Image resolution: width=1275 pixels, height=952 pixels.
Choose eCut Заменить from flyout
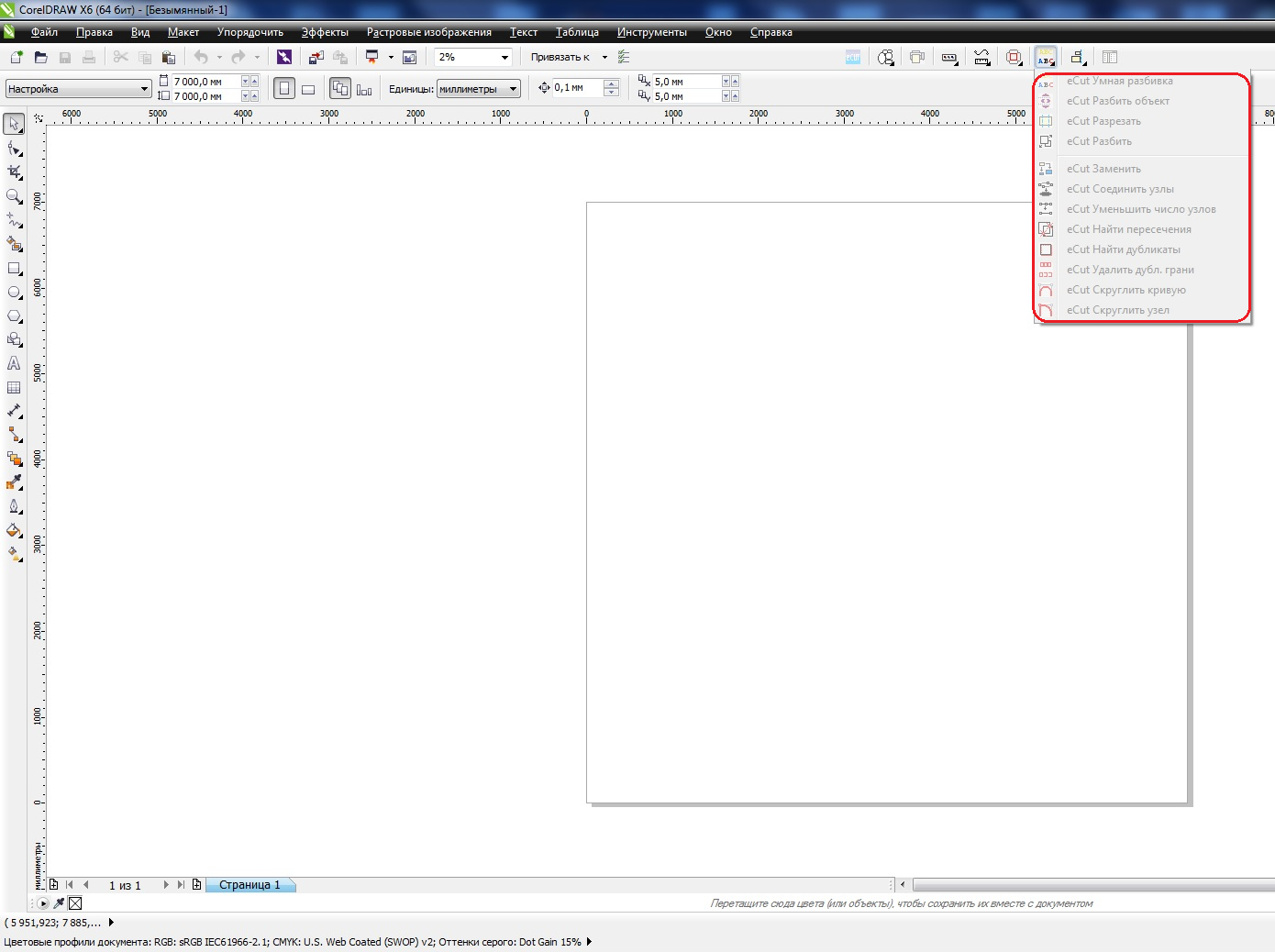[x=1142, y=169]
